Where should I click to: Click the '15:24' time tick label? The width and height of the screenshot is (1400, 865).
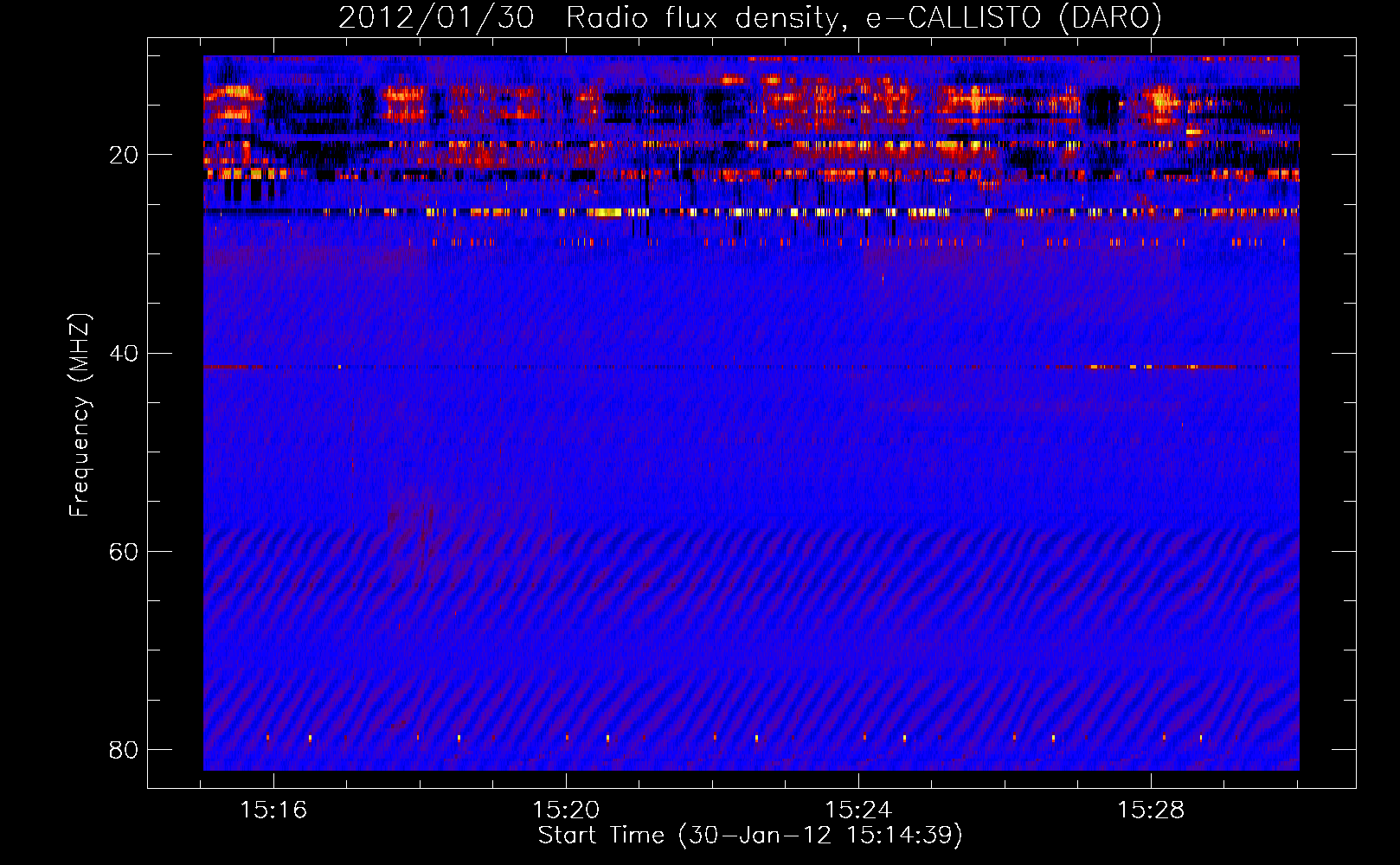(x=858, y=811)
